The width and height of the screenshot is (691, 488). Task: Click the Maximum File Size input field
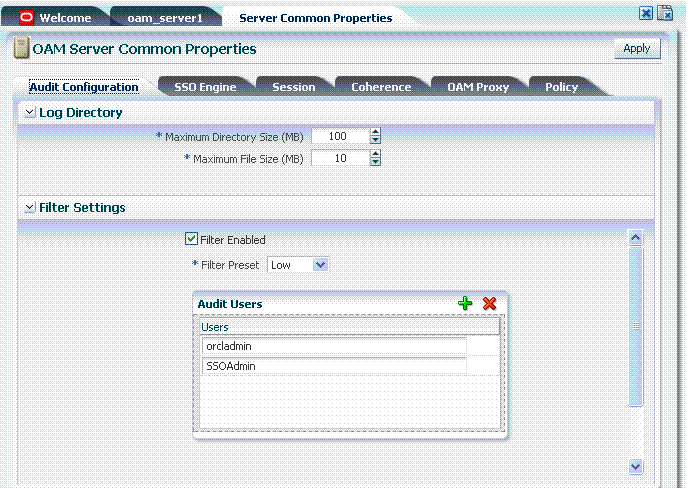coord(340,158)
